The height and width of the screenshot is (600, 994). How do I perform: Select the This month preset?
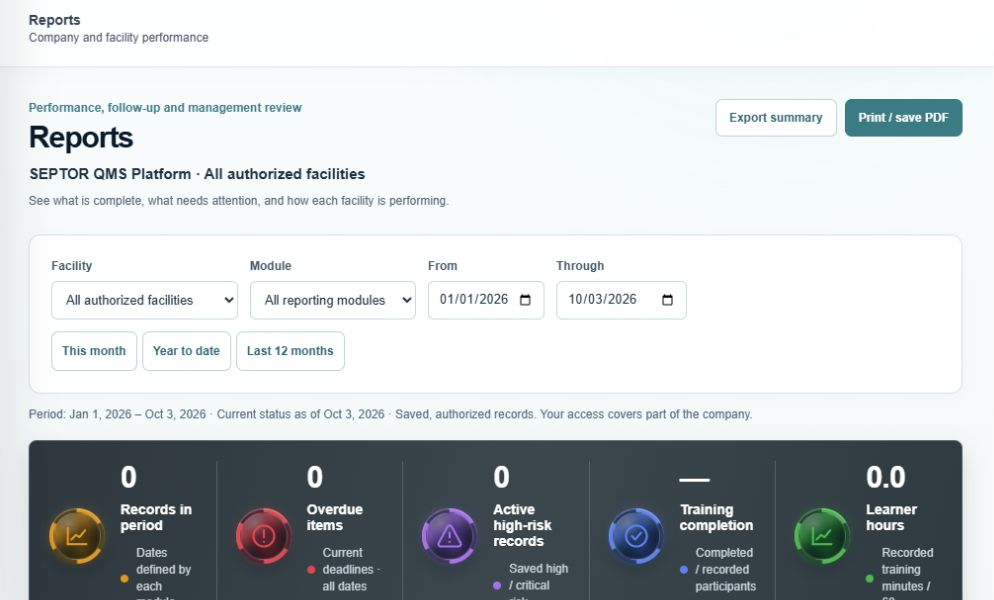(x=94, y=351)
